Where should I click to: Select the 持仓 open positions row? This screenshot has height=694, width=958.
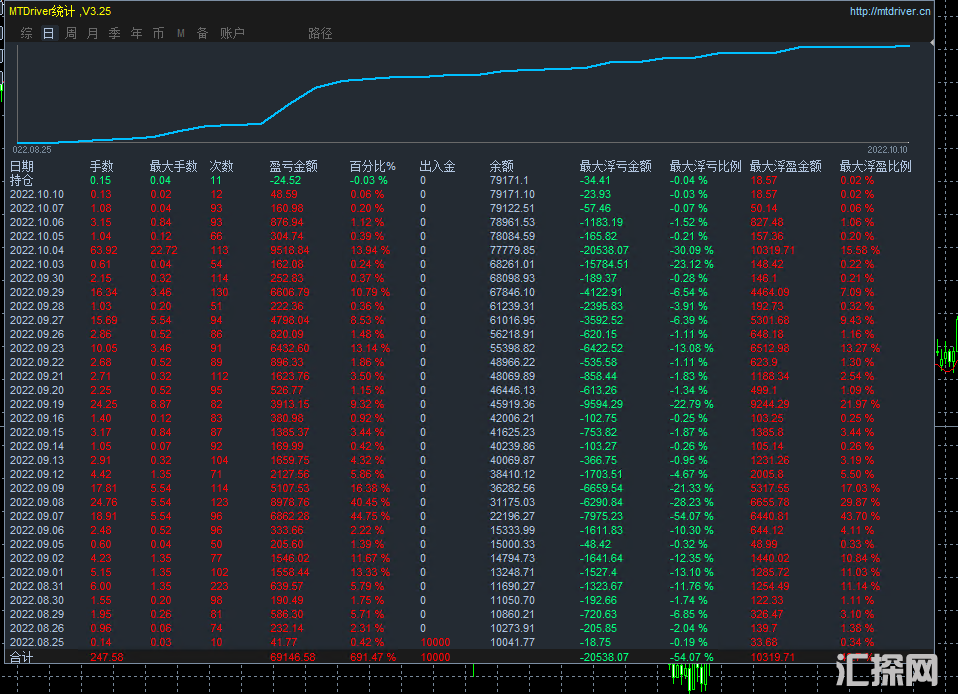pyautogui.click(x=22, y=180)
